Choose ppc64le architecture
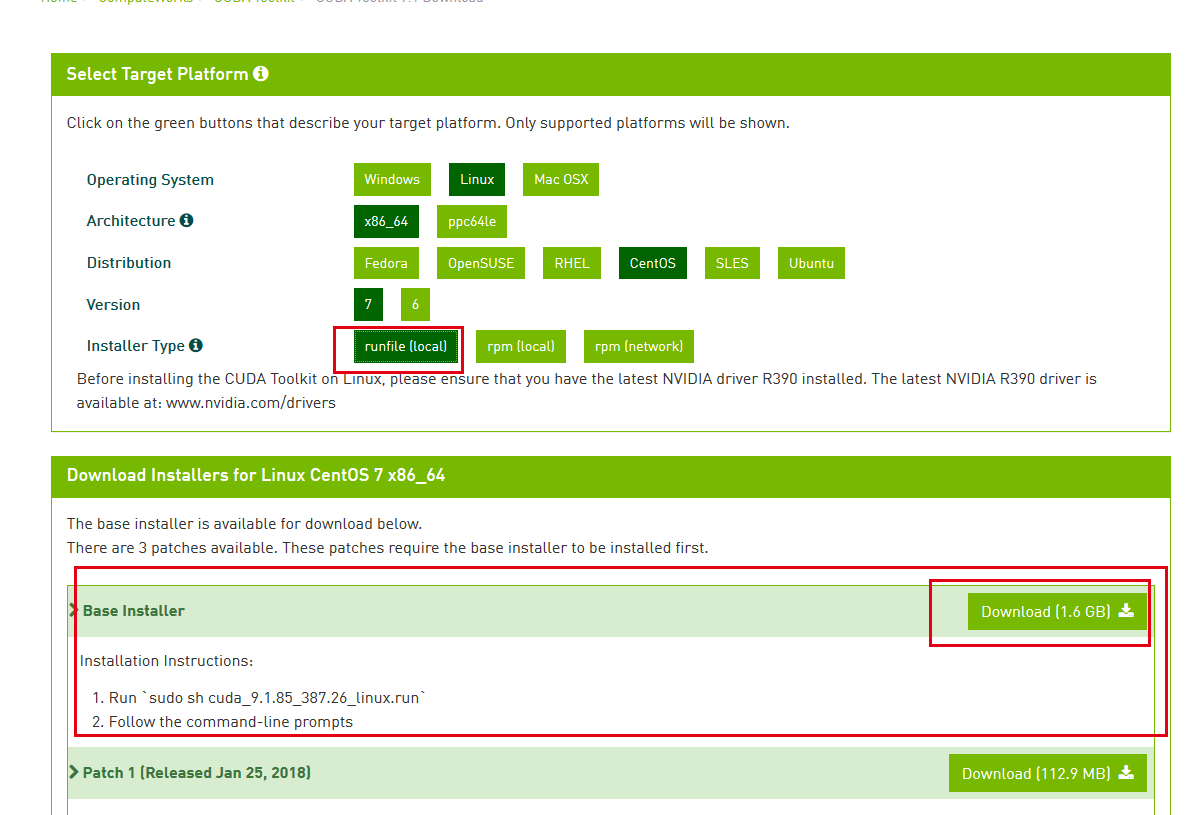1185x815 pixels. coord(472,222)
